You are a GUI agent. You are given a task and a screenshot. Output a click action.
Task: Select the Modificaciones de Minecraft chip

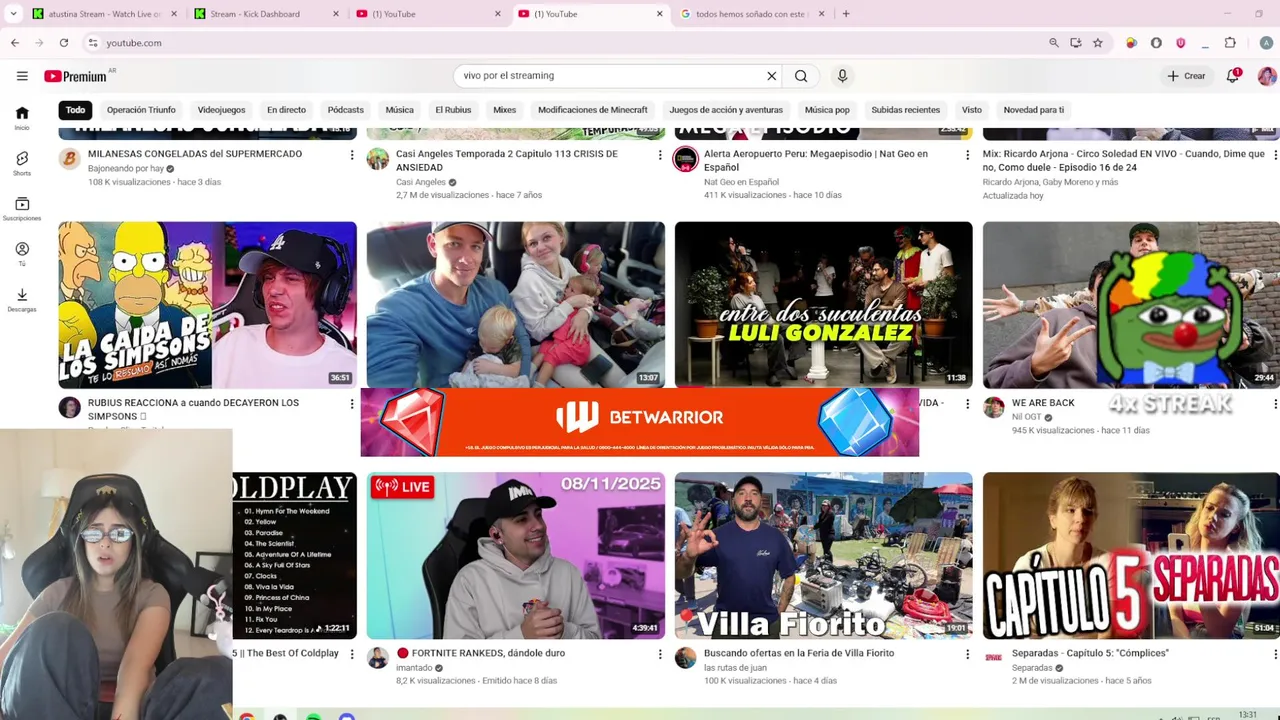click(593, 110)
